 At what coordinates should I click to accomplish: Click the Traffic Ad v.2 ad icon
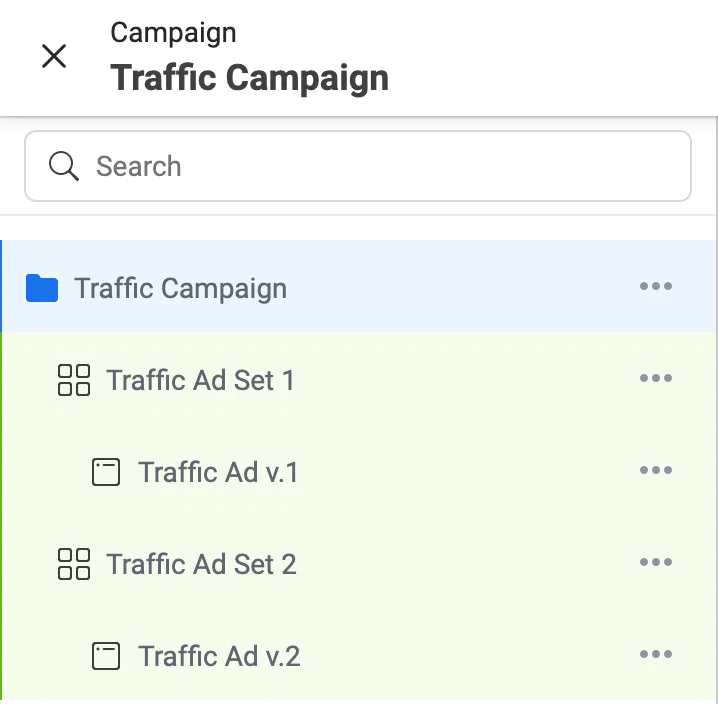tap(106, 656)
